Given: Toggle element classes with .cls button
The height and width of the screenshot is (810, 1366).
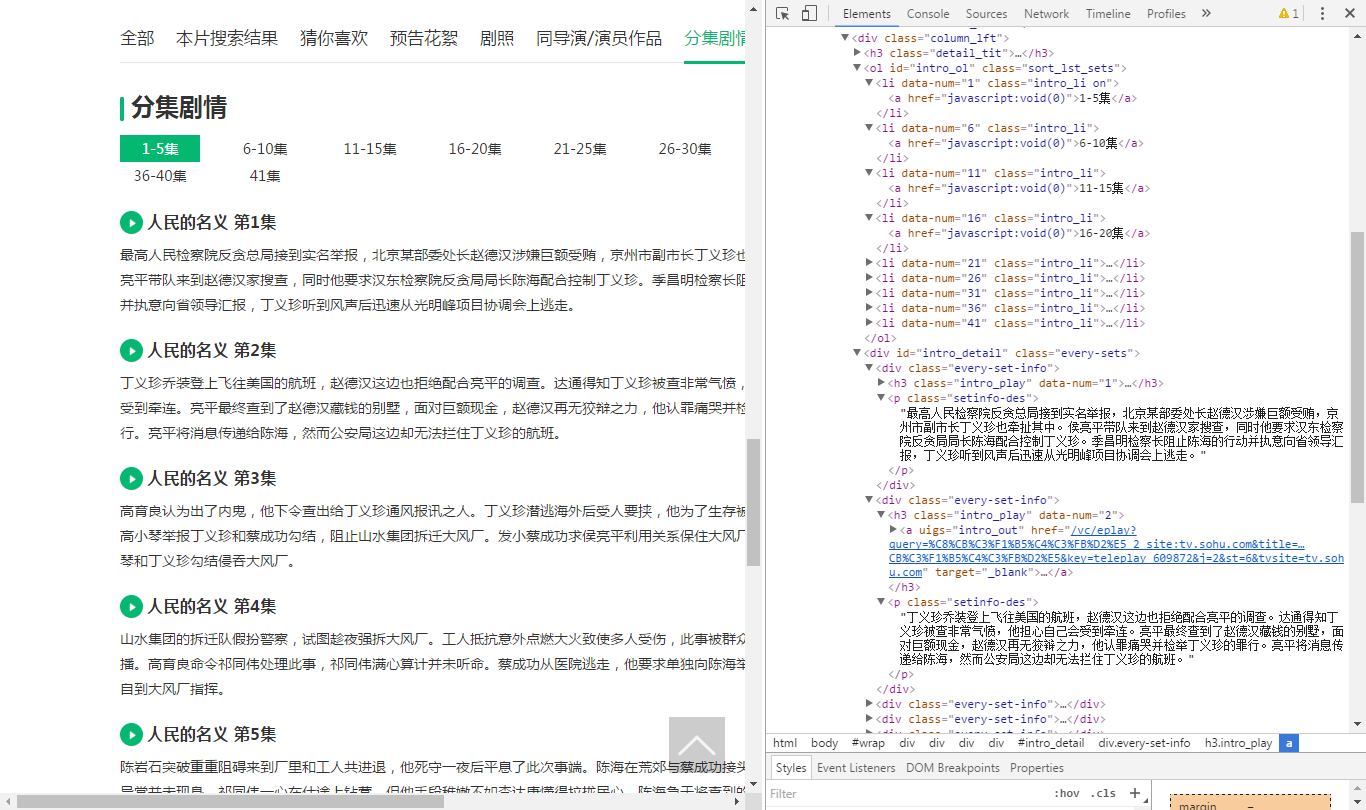Looking at the screenshot, I should tap(1106, 792).
